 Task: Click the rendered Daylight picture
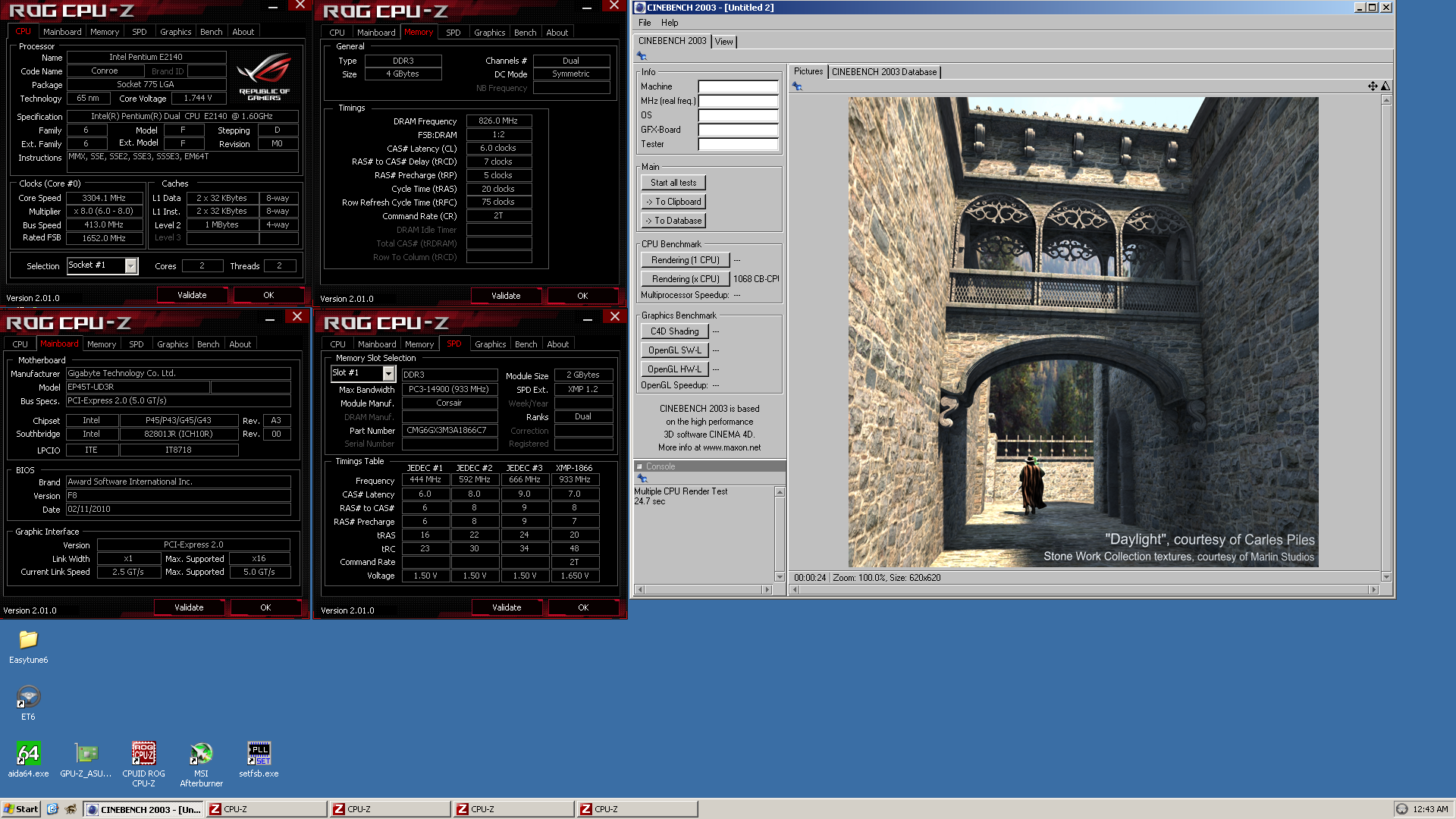[x=1083, y=332]
